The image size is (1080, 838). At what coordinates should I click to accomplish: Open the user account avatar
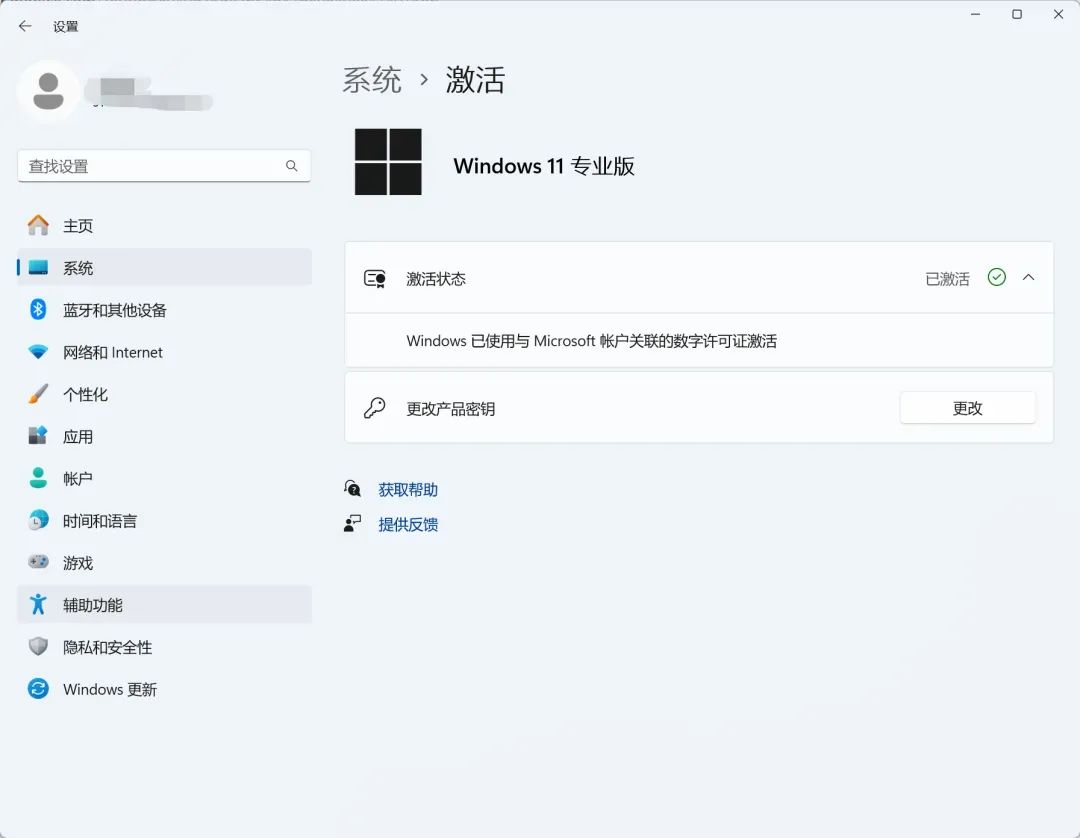pyautogui.click(x=48, y=91)
